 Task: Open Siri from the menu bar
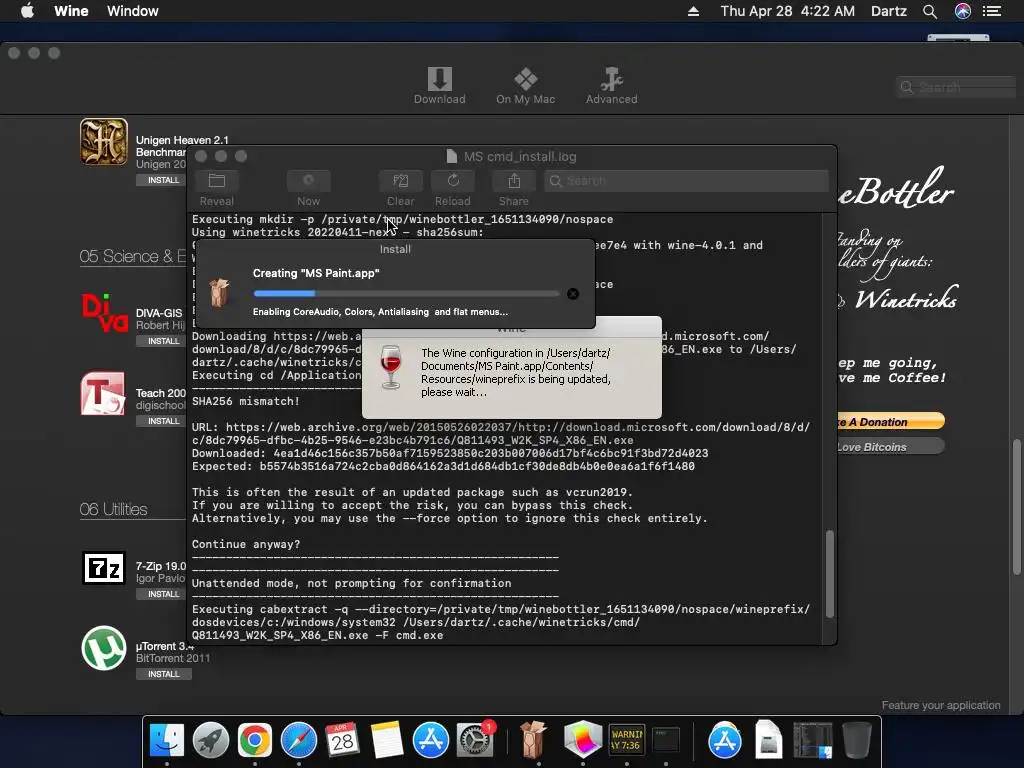pyautogui.click(x=963, y=11)
